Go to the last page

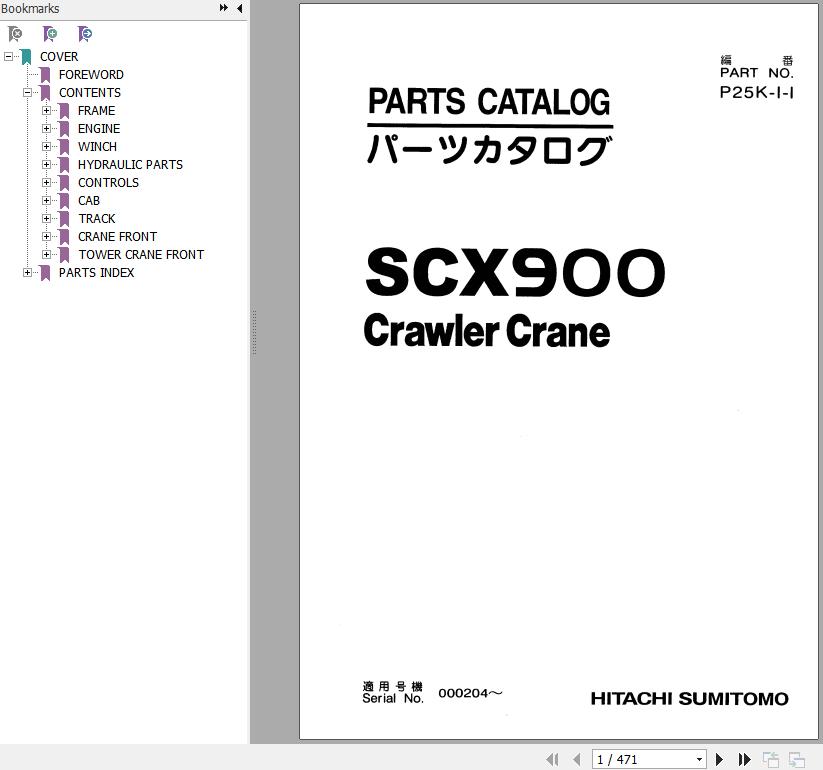click(x=744, y=759)
